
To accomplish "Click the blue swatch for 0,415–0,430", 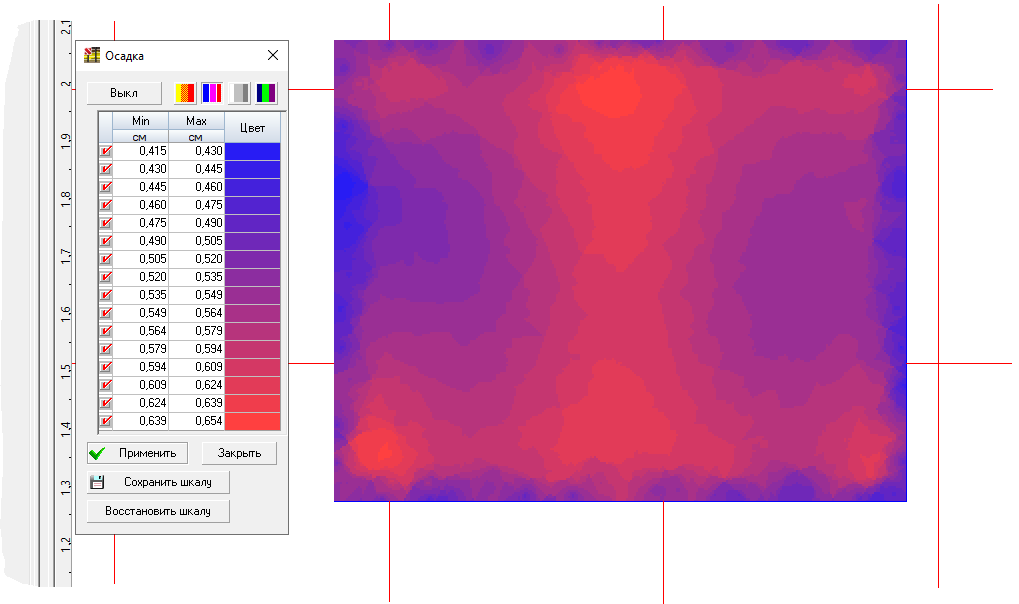I will pos(252,151).
